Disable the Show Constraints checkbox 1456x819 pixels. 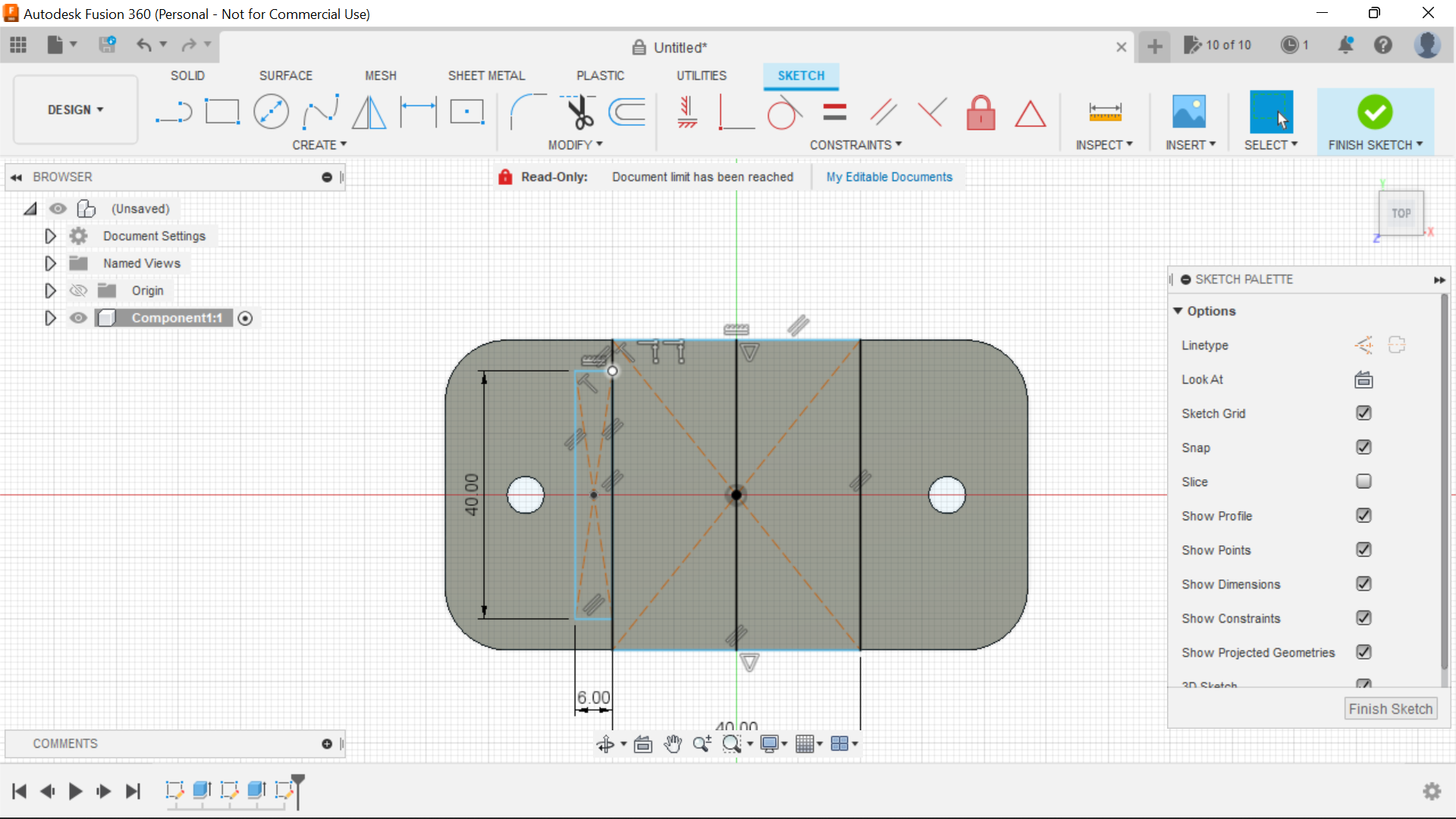1363,618
